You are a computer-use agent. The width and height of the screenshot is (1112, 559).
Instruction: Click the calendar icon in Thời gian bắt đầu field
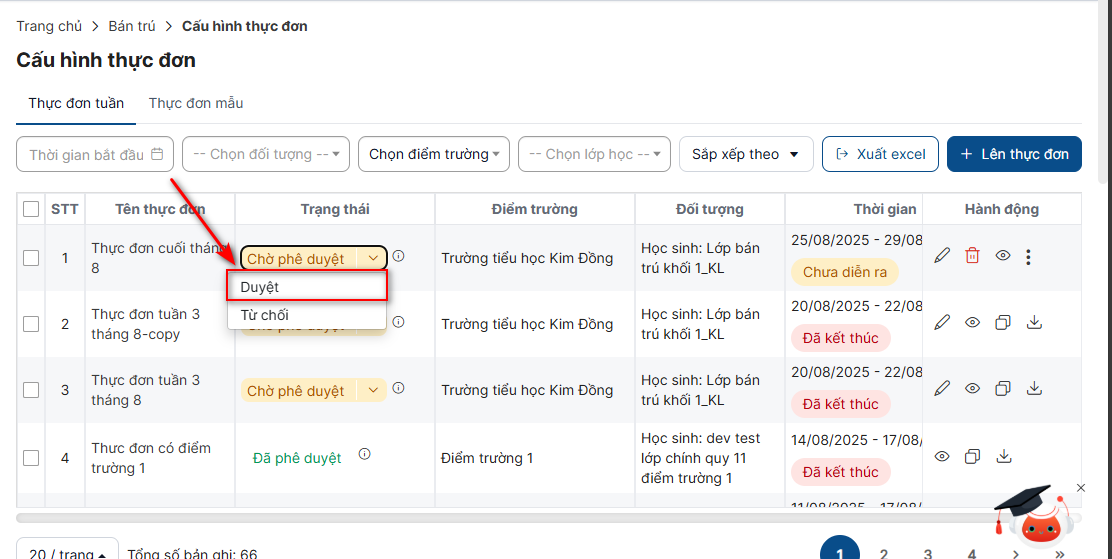pyautogui.click(x=157, y=154)
